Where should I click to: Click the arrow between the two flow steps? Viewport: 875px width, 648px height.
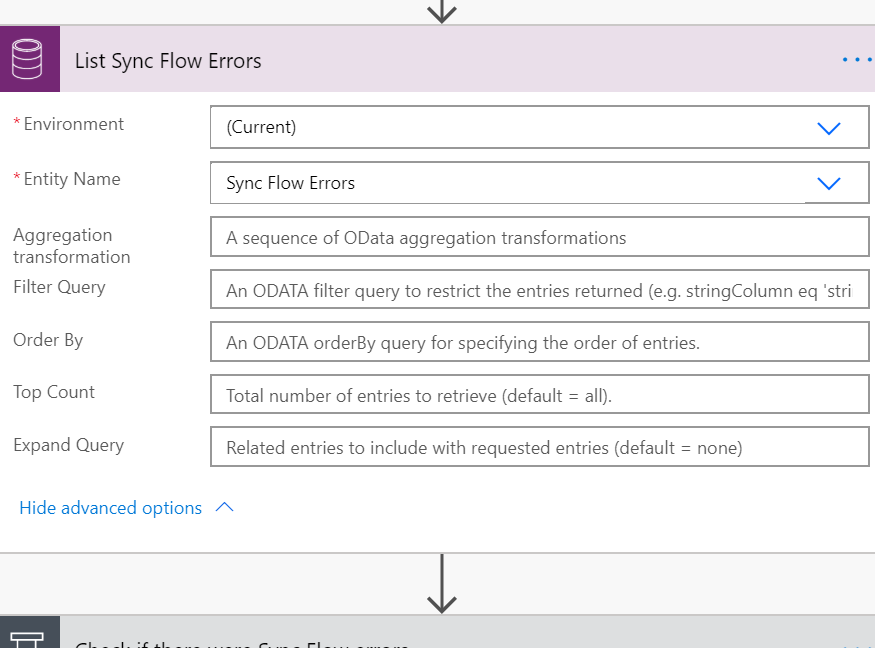pyautogui.click(x=441, y=593)
